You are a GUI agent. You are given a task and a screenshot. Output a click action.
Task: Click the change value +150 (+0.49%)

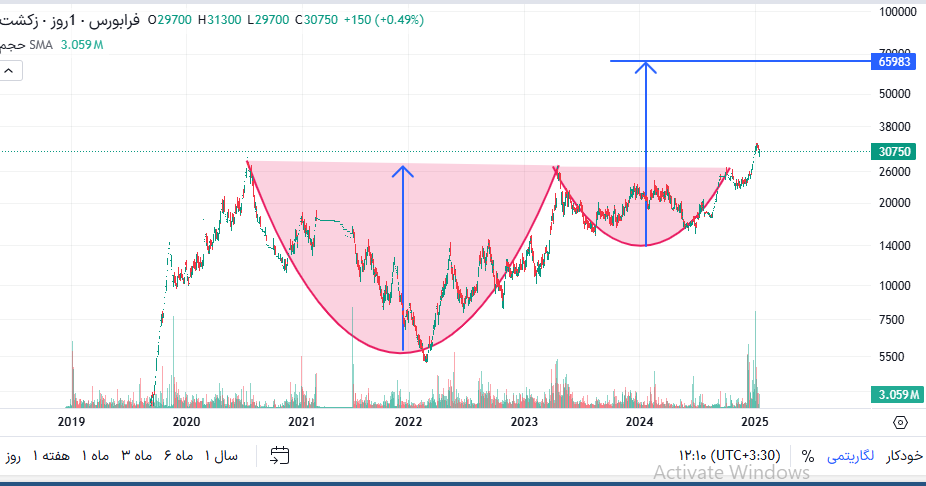384,20
